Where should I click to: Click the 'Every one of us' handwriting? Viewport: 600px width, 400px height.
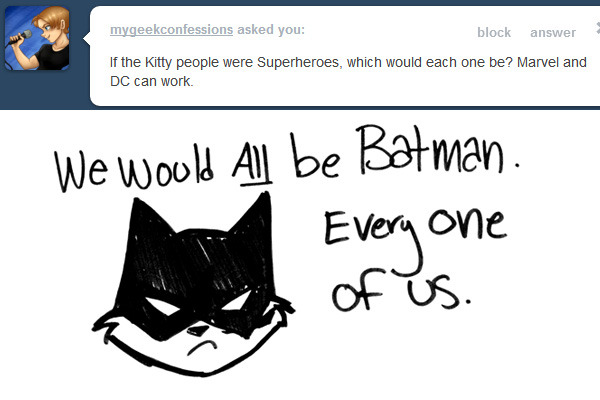pyautogui.click(x=416, y=260)
